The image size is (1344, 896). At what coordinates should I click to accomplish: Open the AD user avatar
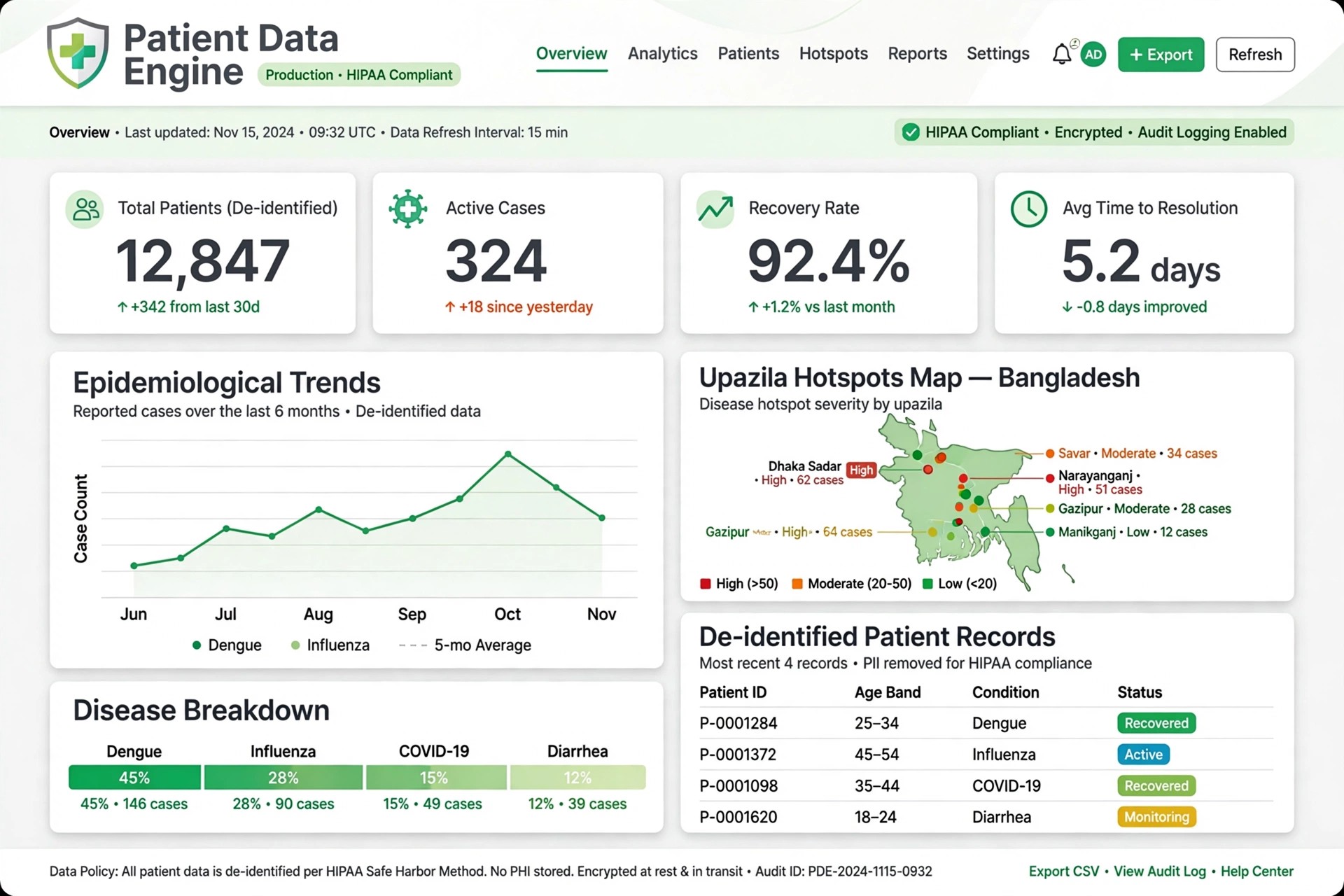tap(1093, 55)
